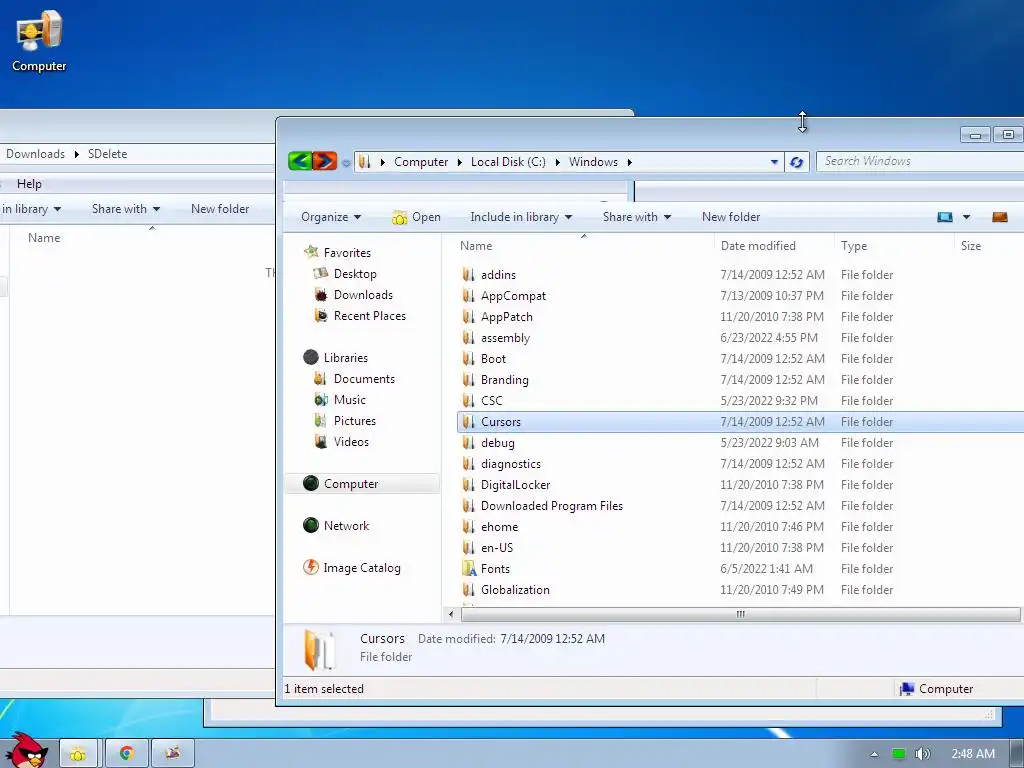Viewport: 1024px width, 768px height.
Task: Expand the address bar history dropdown
Action: (x=774, y=162)
